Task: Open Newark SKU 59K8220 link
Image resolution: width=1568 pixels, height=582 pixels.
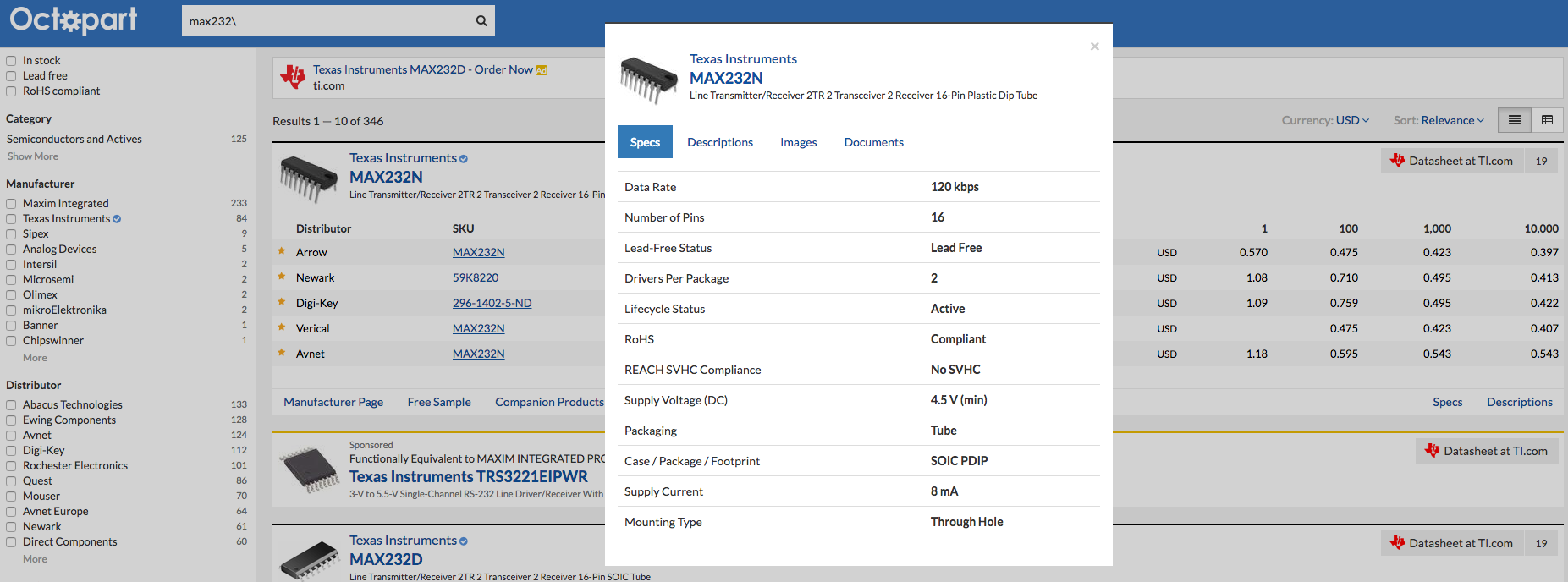Action: pos(476,277)
